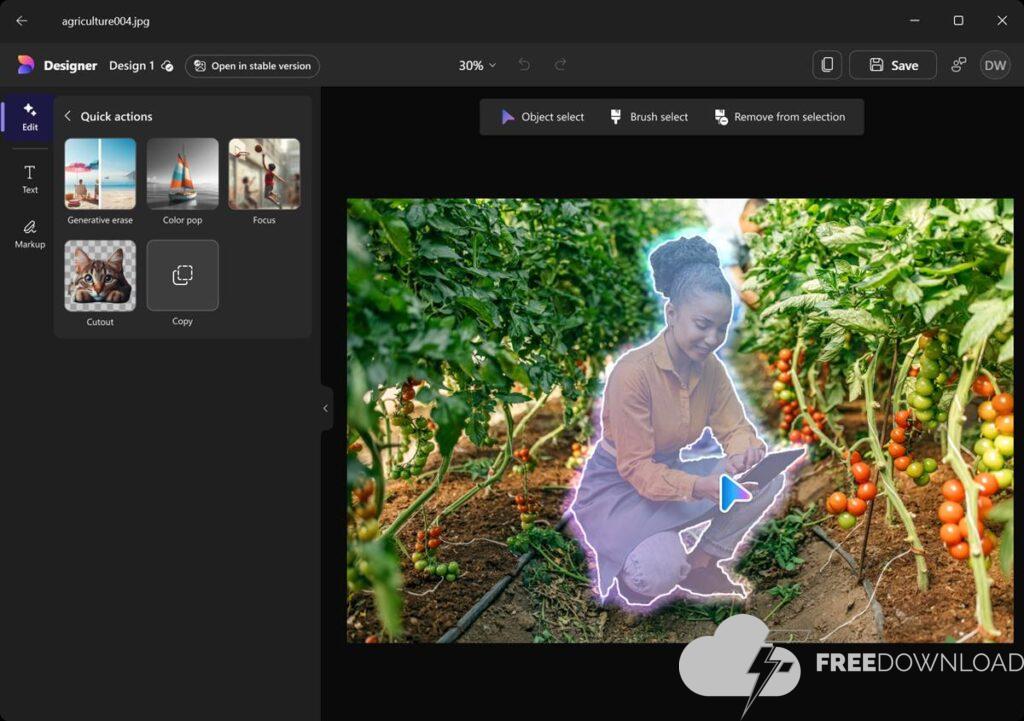Click the redo arrow icon

coord(561,65)
